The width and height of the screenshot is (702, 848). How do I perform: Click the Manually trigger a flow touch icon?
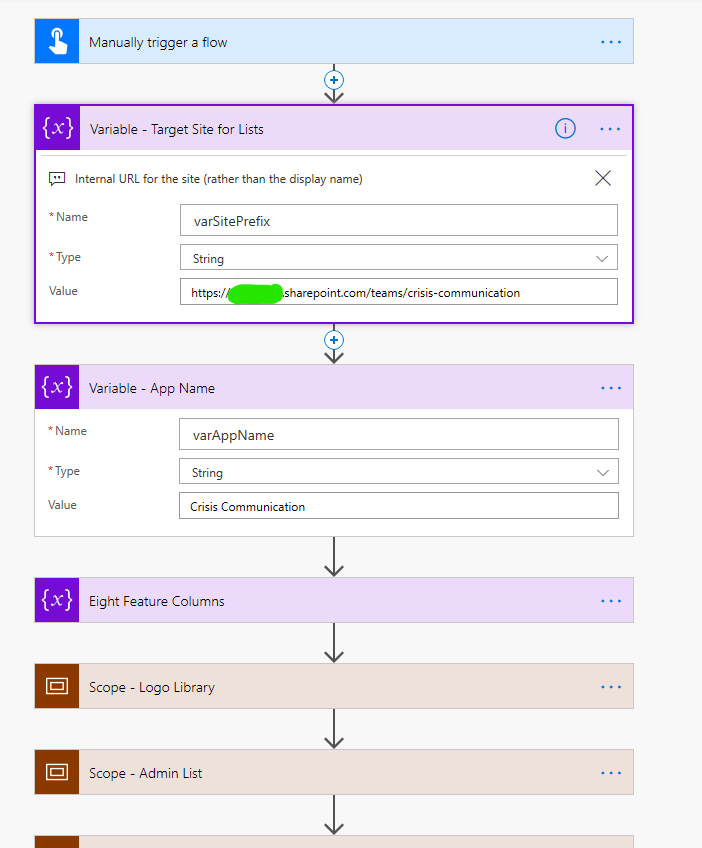tap(56, 41)
